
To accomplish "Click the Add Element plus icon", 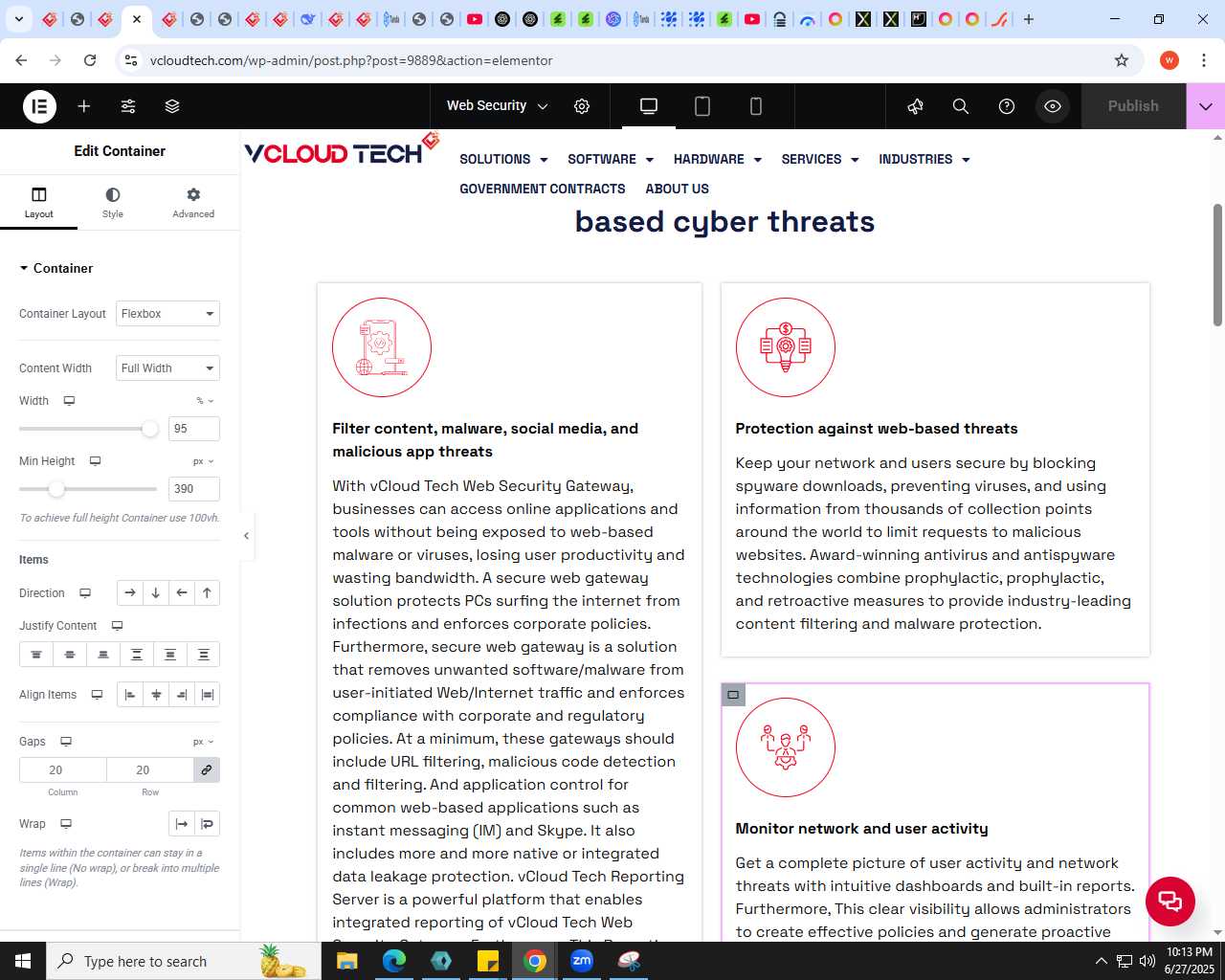I will click(84, 106).
